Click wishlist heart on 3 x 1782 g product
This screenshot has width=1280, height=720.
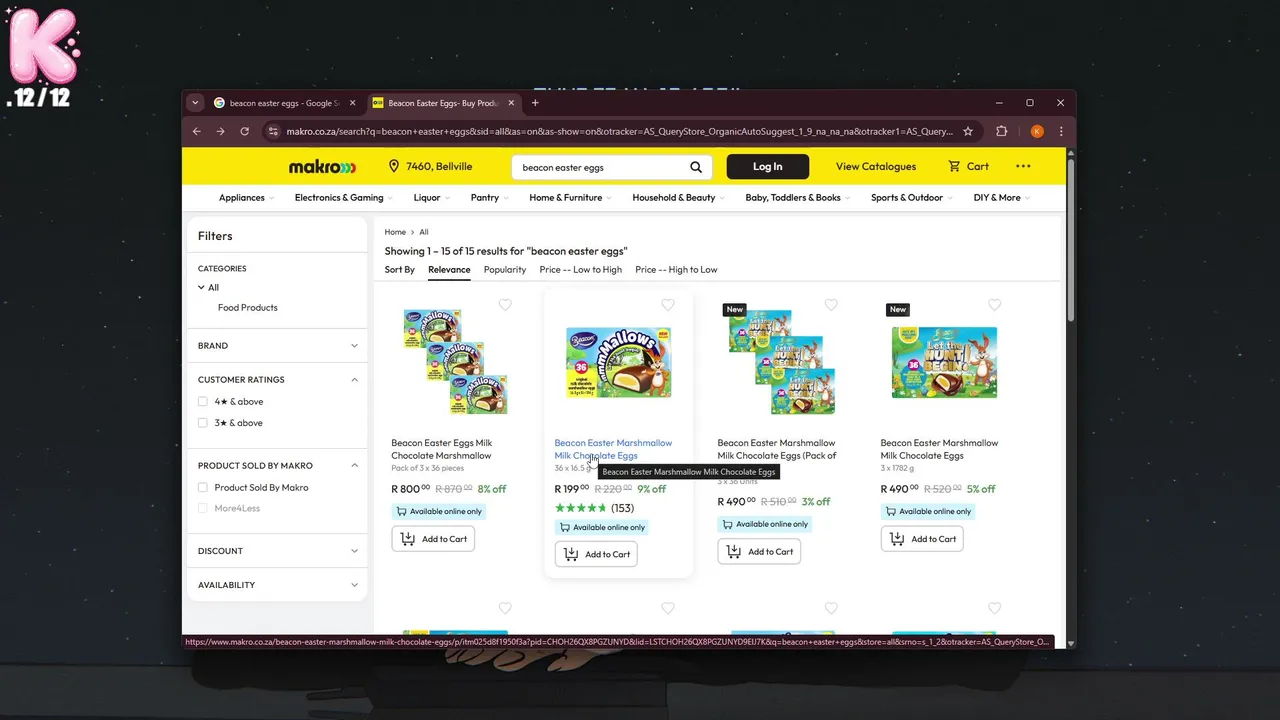994,305
